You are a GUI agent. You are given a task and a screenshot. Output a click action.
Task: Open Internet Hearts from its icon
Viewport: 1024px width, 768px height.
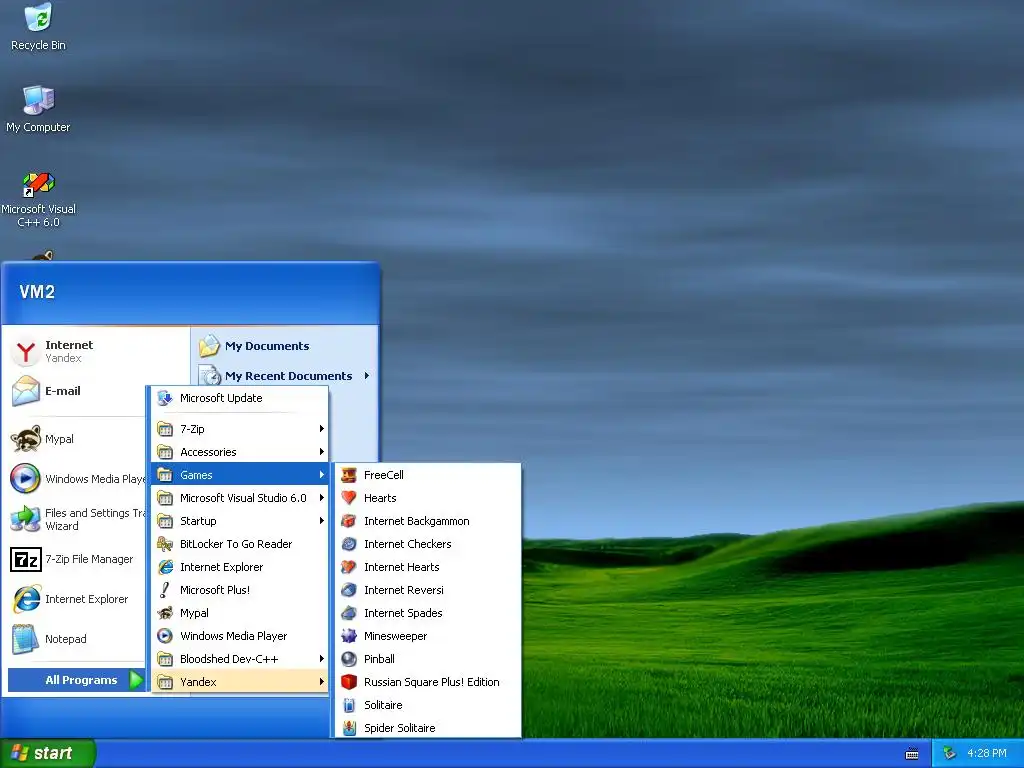point(349,567)
